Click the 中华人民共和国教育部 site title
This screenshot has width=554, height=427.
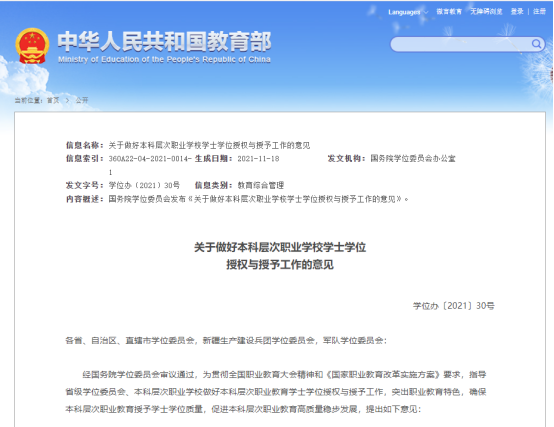164,41
